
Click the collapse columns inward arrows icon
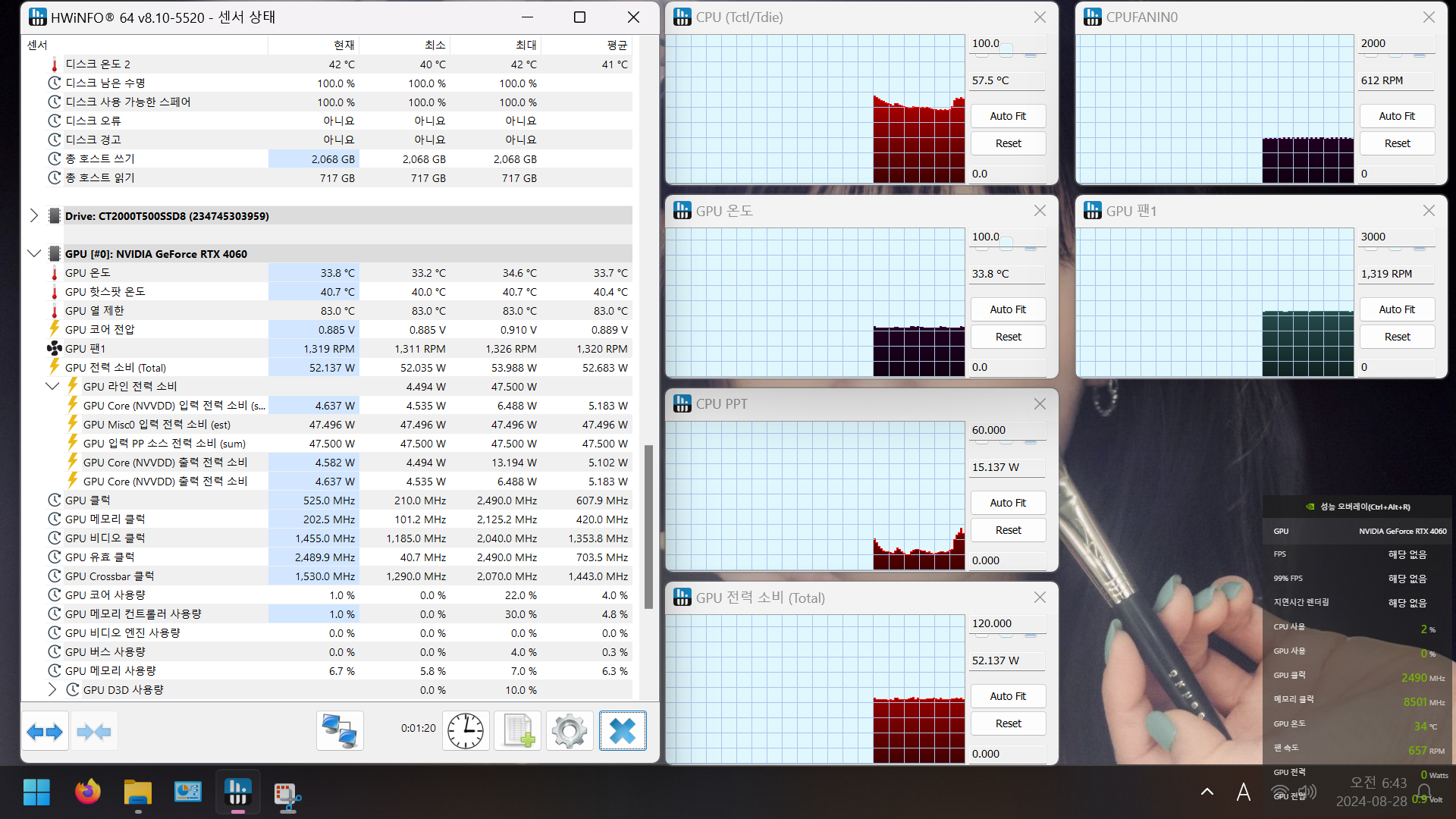point(94,731)
